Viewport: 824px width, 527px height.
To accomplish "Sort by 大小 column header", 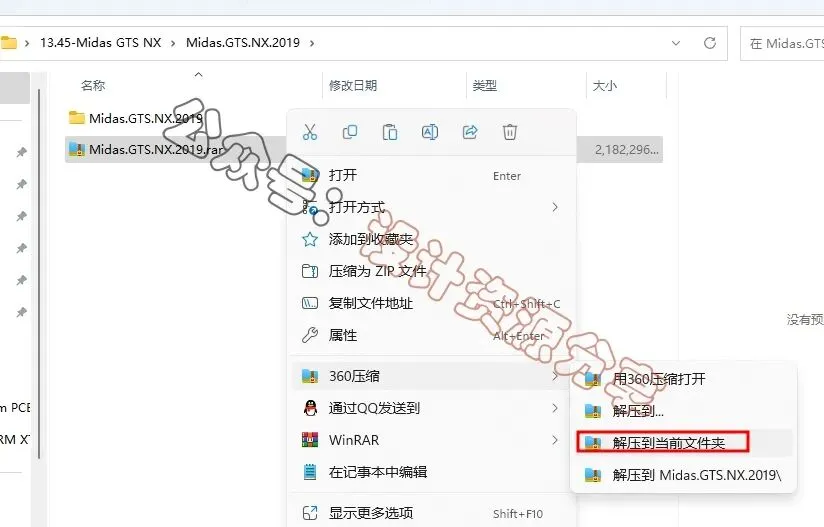I will pyautogui.click(x=604, y=85).
